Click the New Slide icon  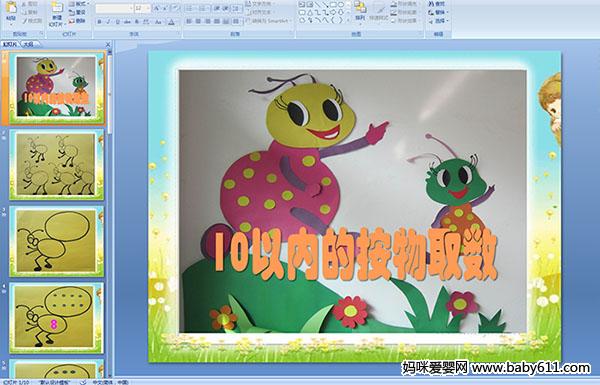point(57,8)
